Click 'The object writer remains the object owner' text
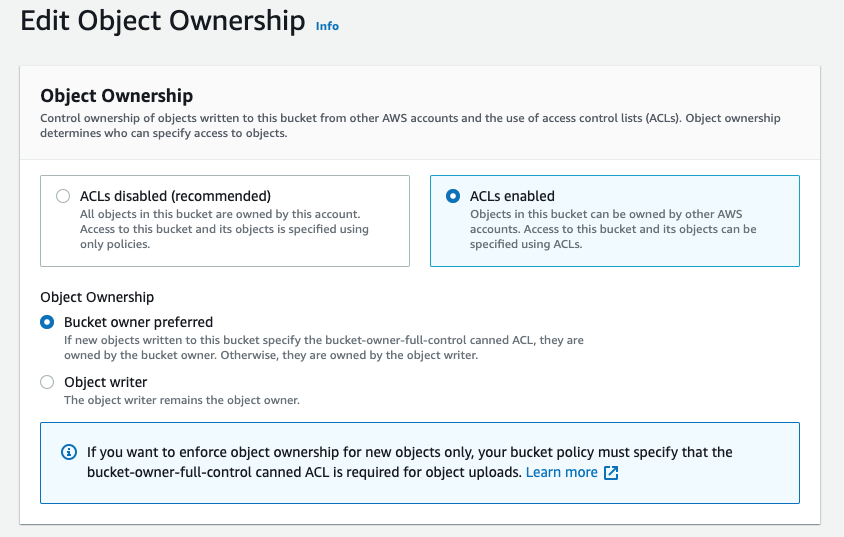844x537 pixels. pos(181,400)
